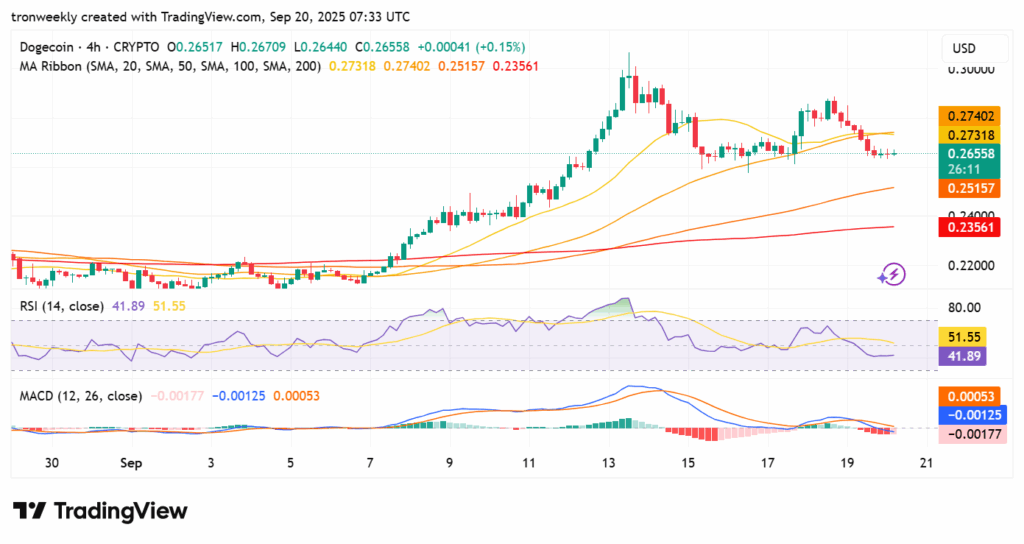Screen dimensions: 1024x544
Task: Click MACD histogram value −0.00177 in legend
Action: (178, 396)
